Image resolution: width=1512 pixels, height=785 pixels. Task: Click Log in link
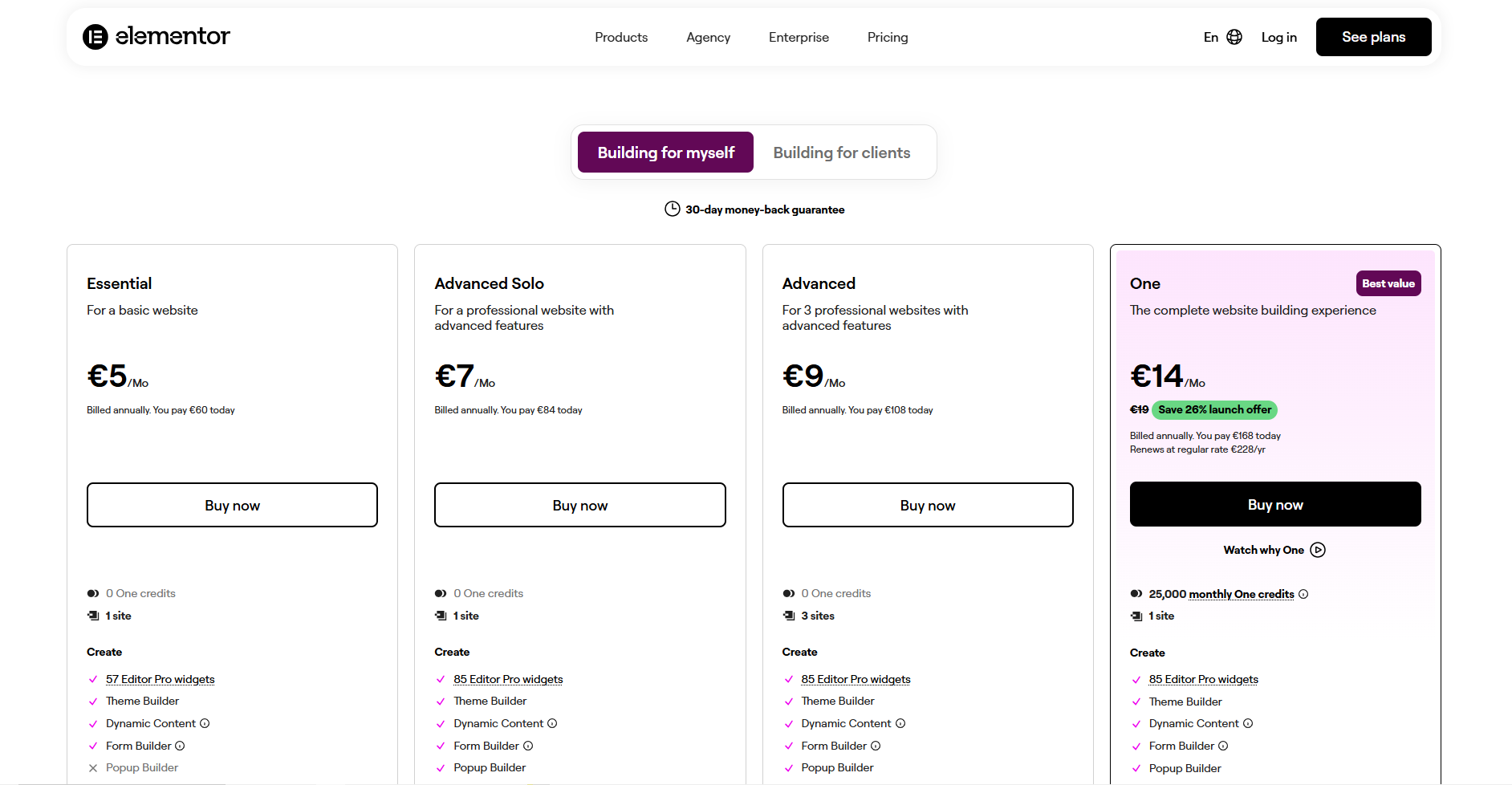tap(1279, 37)
